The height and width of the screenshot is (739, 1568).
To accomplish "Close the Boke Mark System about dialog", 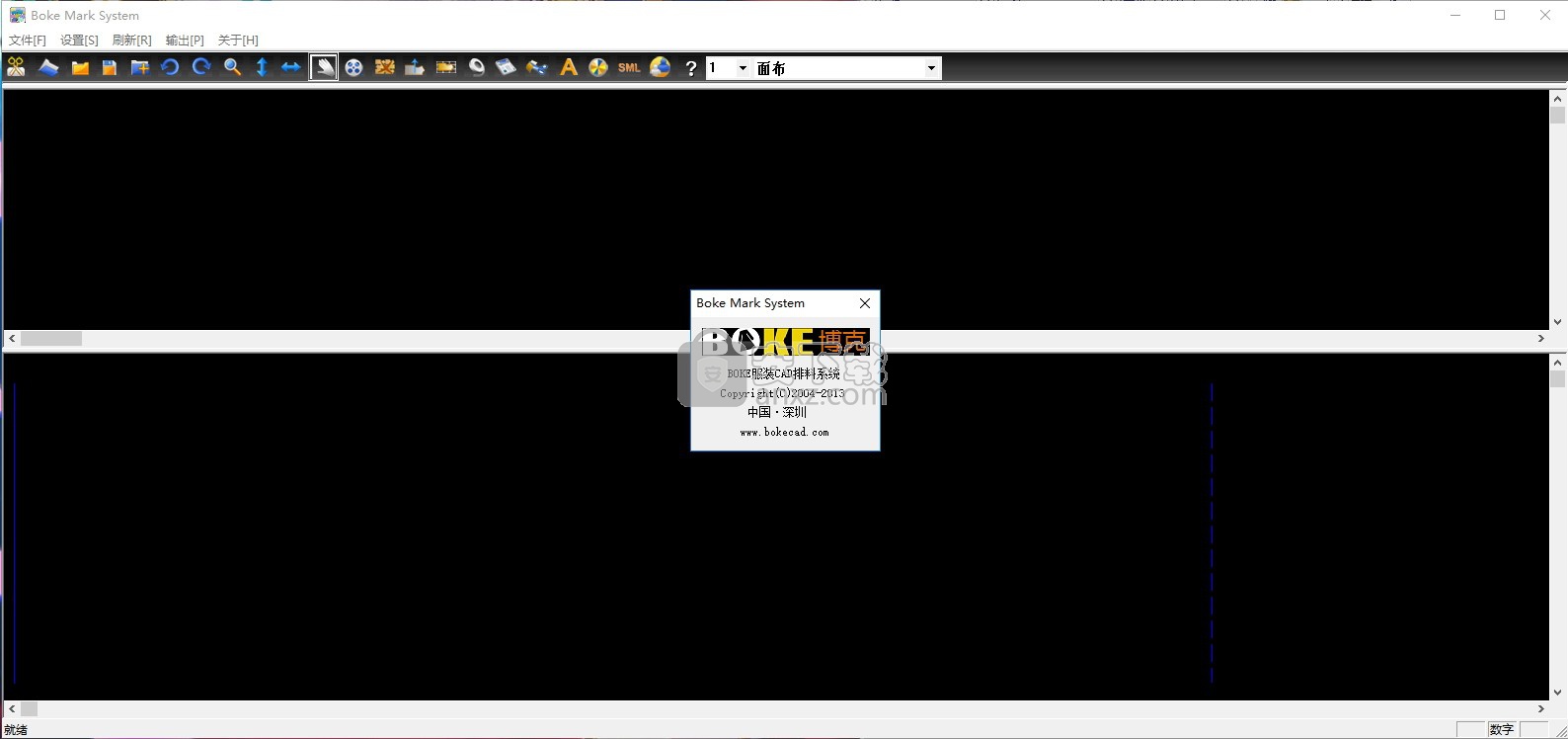I will coord(865,303).
